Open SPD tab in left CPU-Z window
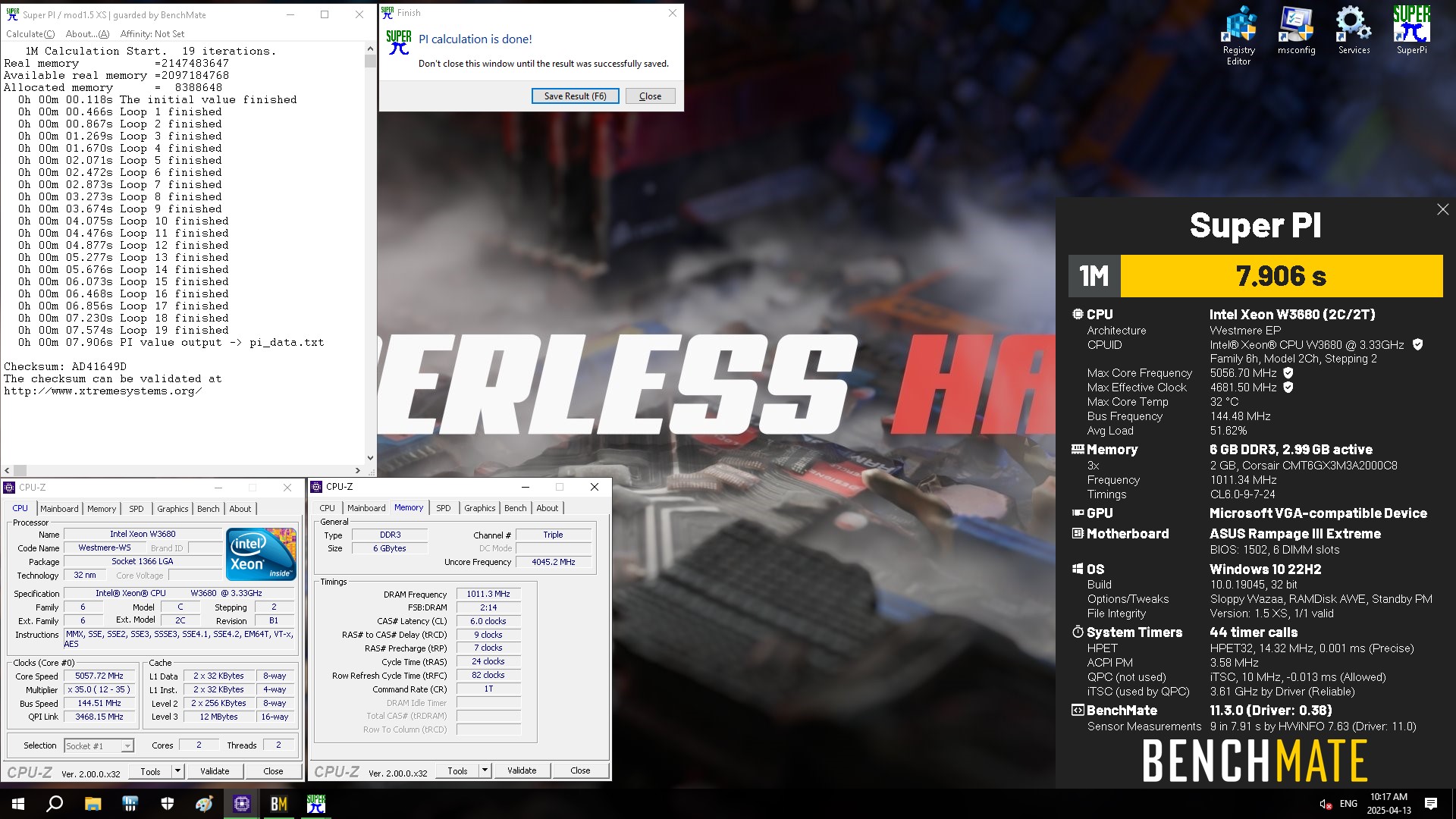Screen dimensions: 1456x819 pos(136,509)
